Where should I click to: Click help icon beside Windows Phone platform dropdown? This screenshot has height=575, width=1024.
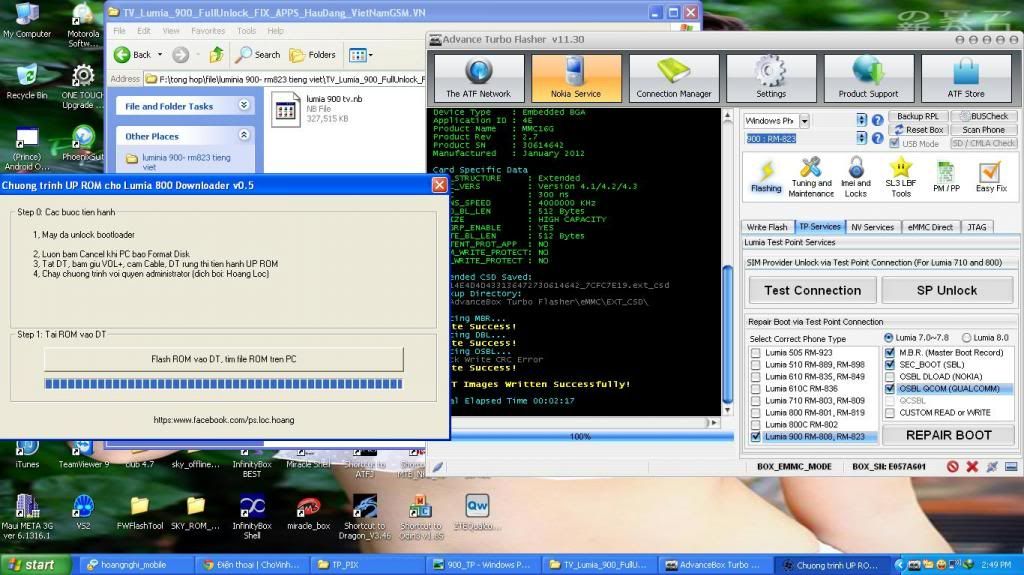click(878, 120)
